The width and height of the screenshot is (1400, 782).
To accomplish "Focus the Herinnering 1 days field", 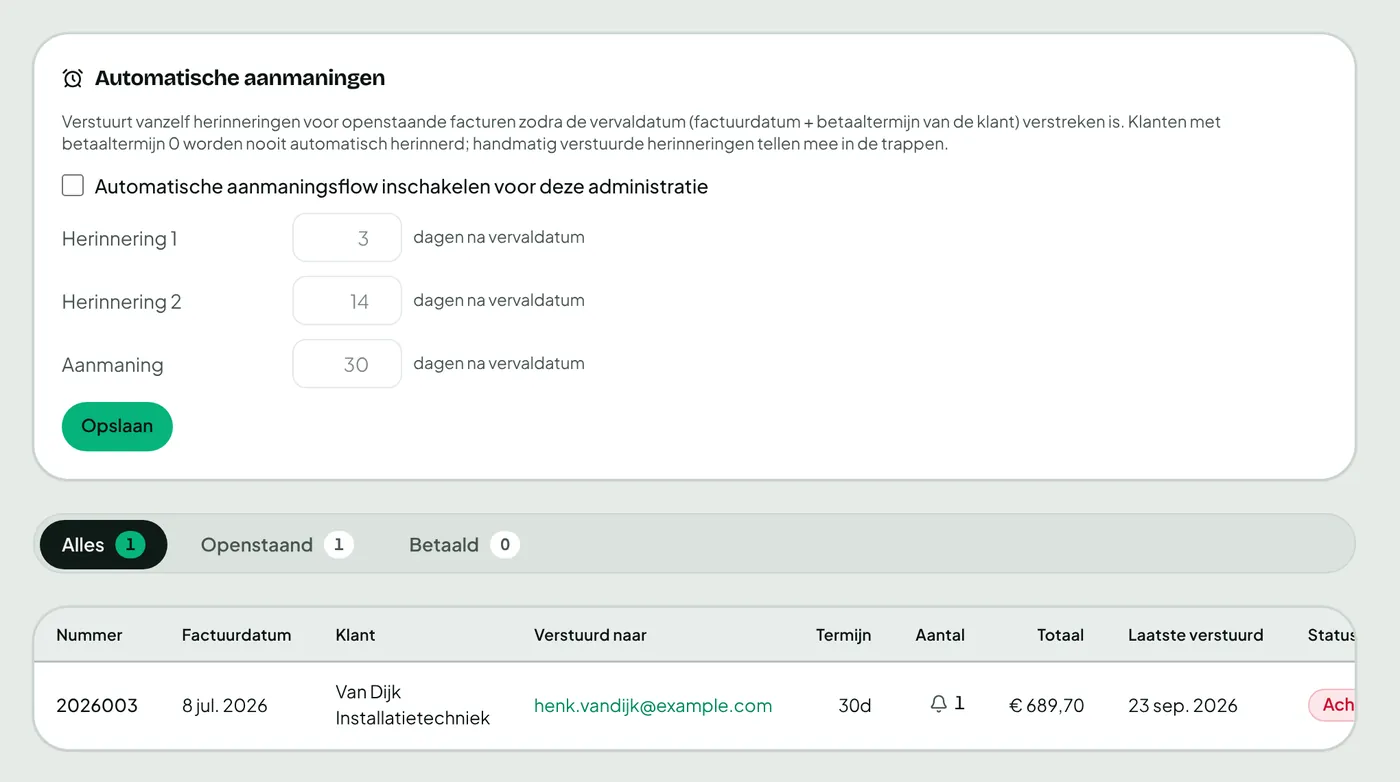I will pos(347,238).
